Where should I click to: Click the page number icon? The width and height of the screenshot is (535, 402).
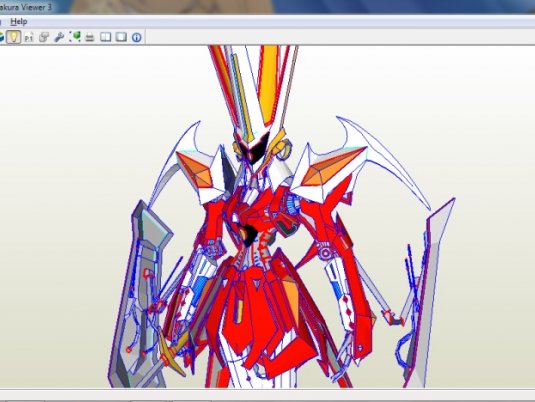click(x=29, y=37)
